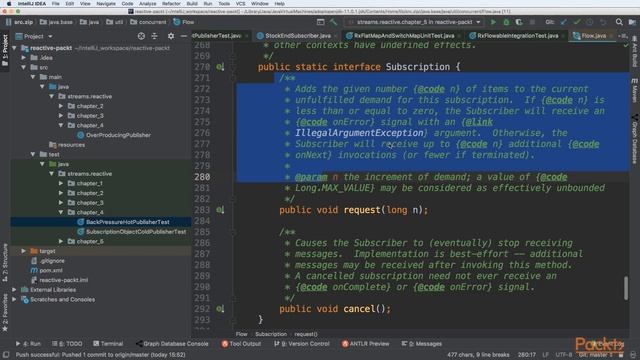The image size is (640, 360).
Task: Click implemented-method gutter icon beside request()
Action: point(220,210)
